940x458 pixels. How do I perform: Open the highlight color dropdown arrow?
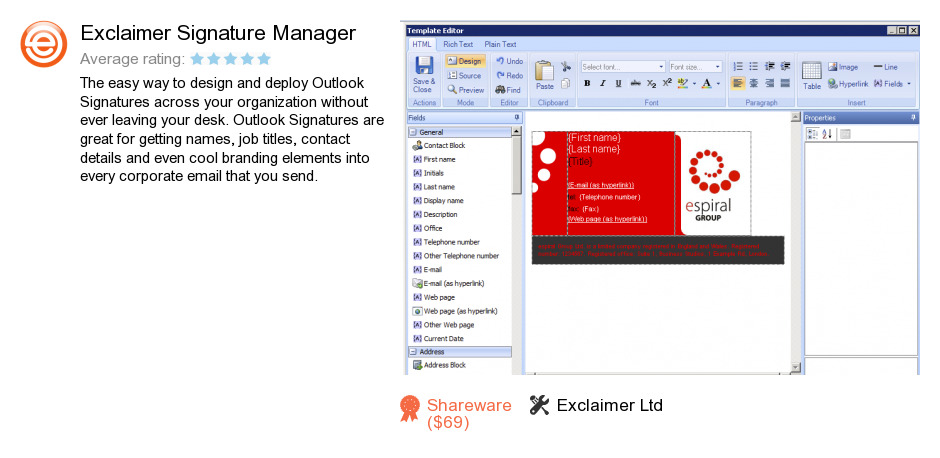pyautogui.click(x=694, y=84)
